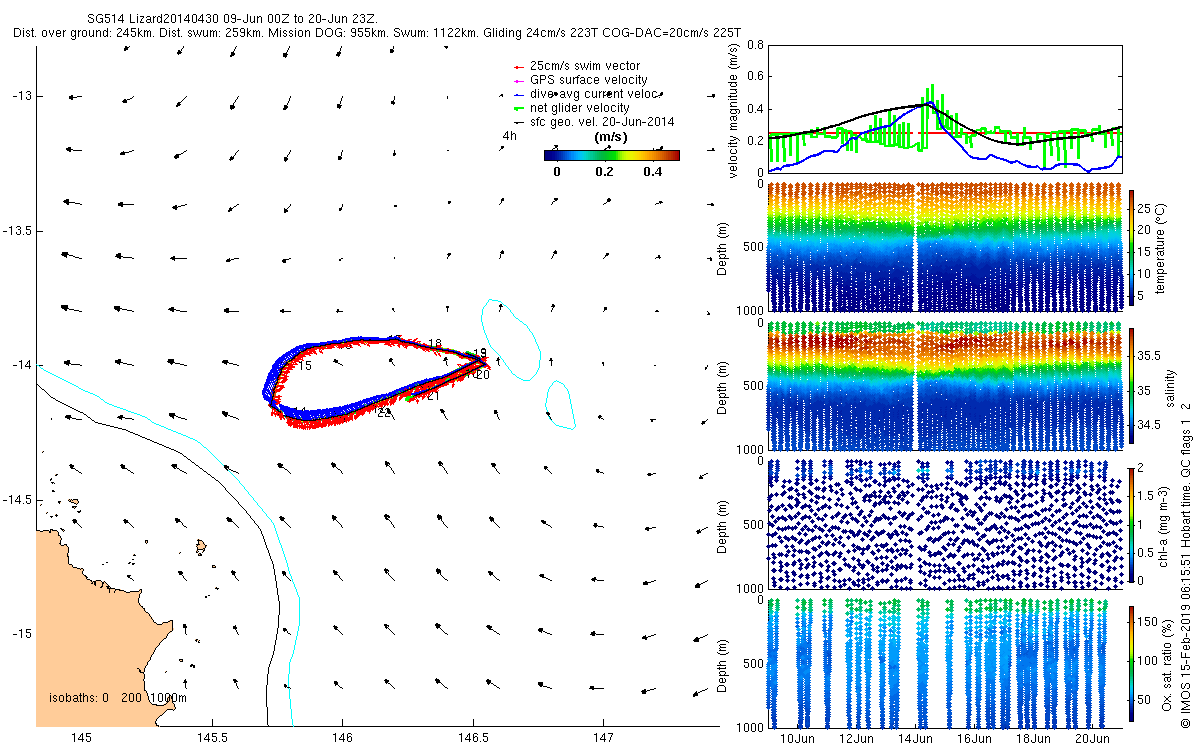Image resolution: width=1200 pixels, height=750 pixels.
Task: Click the '145.5' longitude tick label
Action: pyautogui.click(x=211, y=737)
